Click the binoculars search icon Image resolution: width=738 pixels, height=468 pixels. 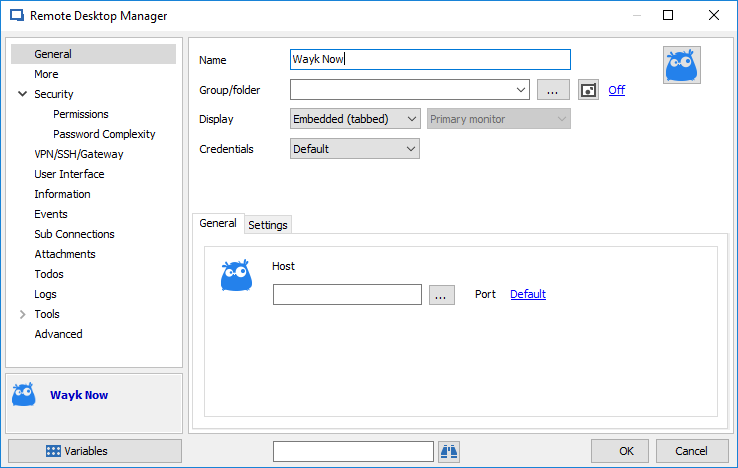pyautogui.click(x=449, y=452)
